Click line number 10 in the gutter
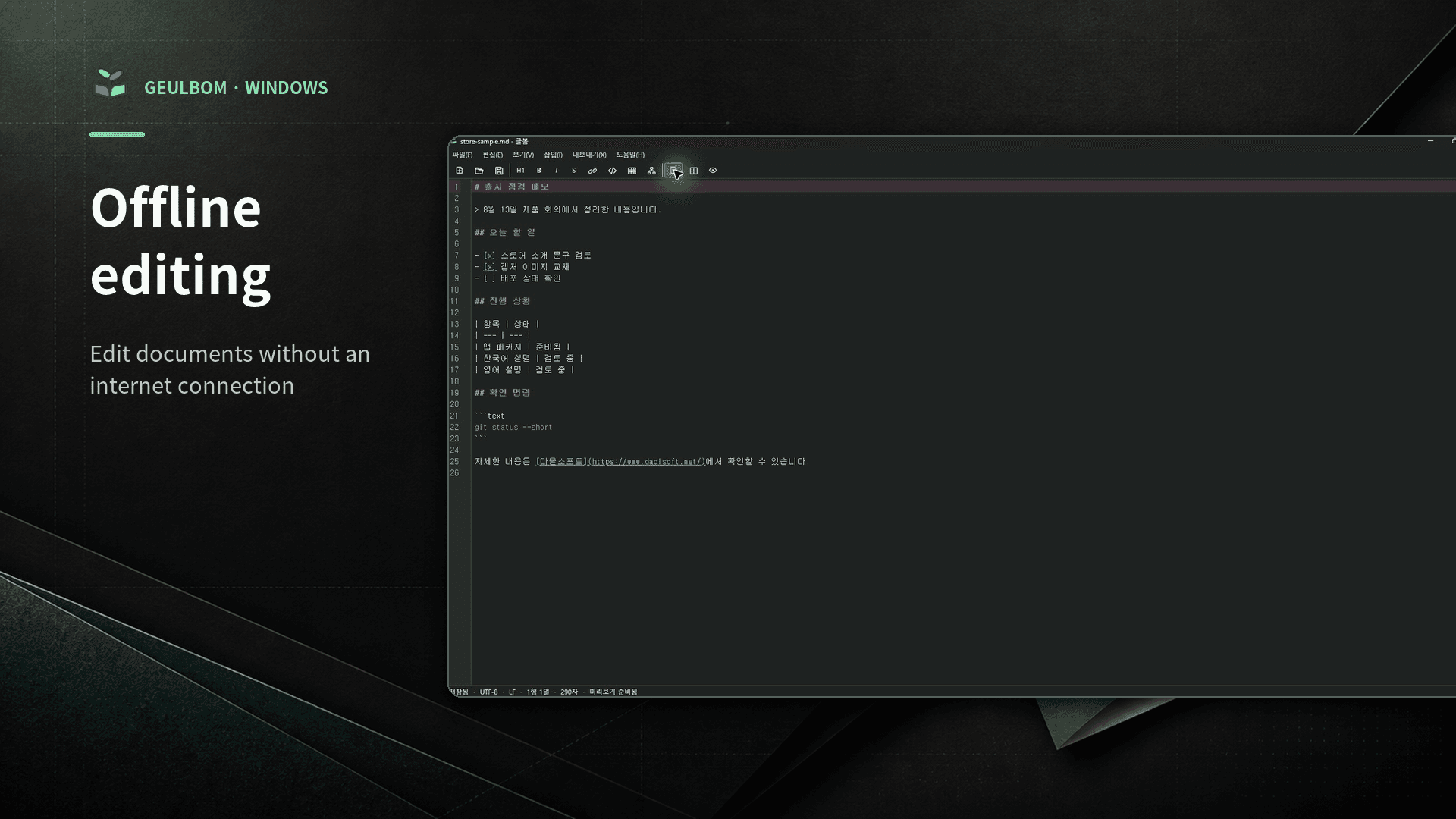This screenshot has width=1456, height=819. coord(455,290)
